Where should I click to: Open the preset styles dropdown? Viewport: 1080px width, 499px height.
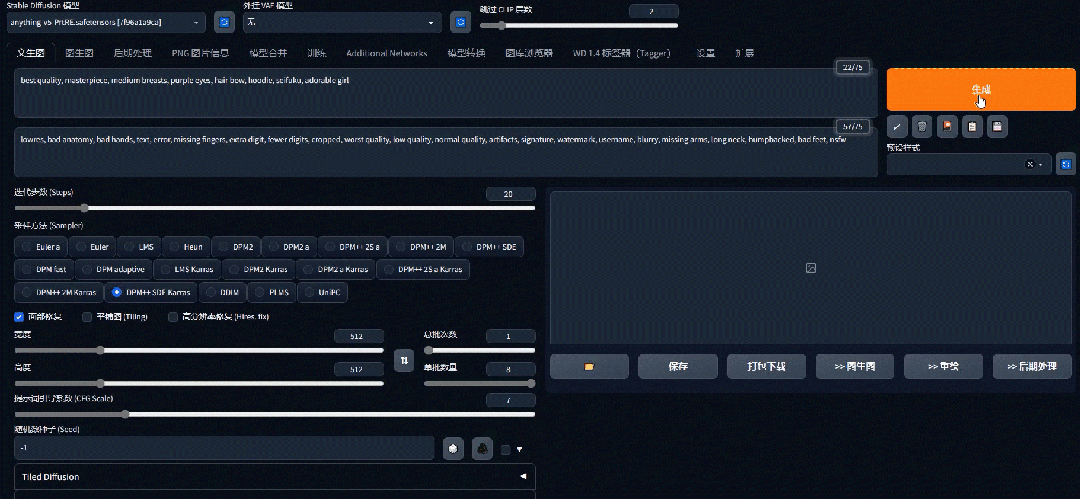click(969, 164)
